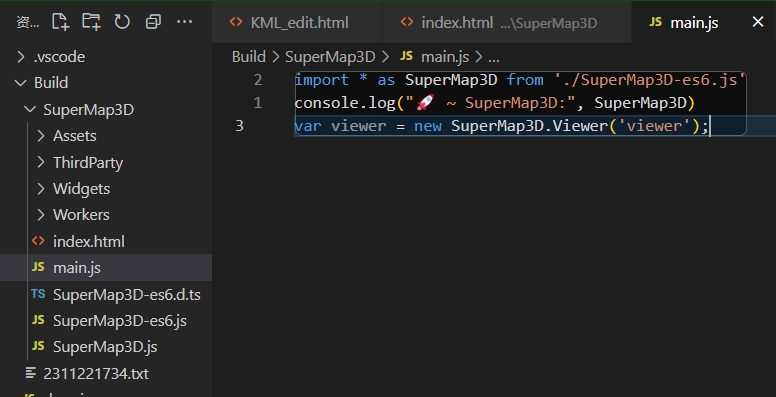The width and height of the screenshot is (776, 397).
Task: Collapse the Build folder
Action: click(106, 83)
